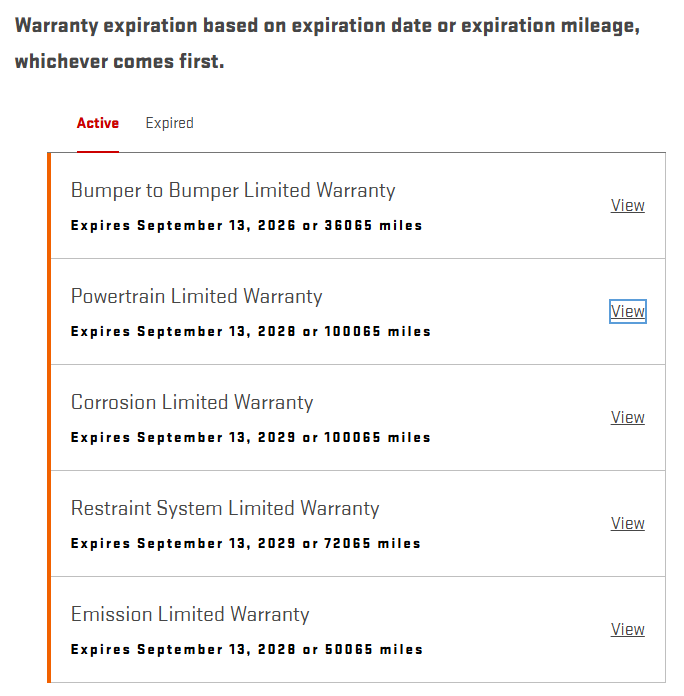Click the Emission Limited Warranty heading
This screenshot has width=684, height=696.
(x=190, y=614)
